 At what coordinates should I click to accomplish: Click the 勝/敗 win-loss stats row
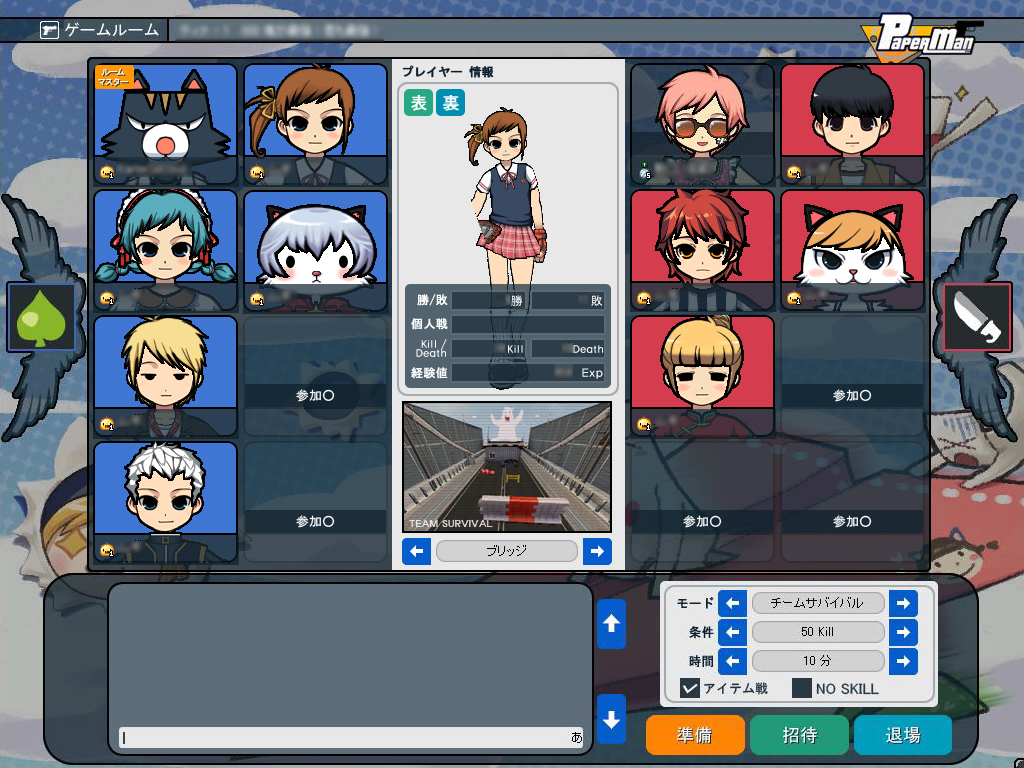(x=508, y=300)
